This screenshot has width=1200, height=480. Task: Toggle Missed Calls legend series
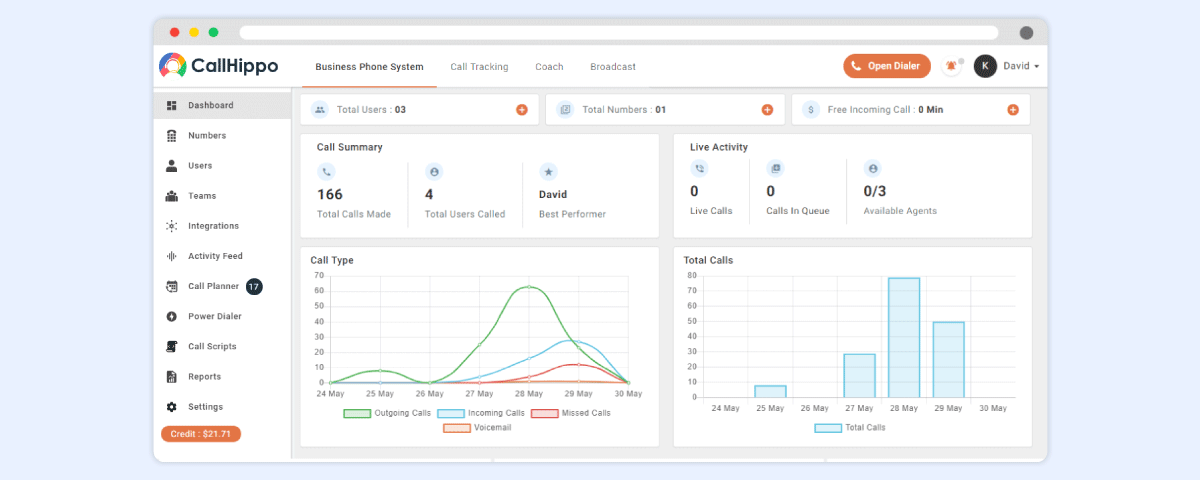click(x=571, y=413)
